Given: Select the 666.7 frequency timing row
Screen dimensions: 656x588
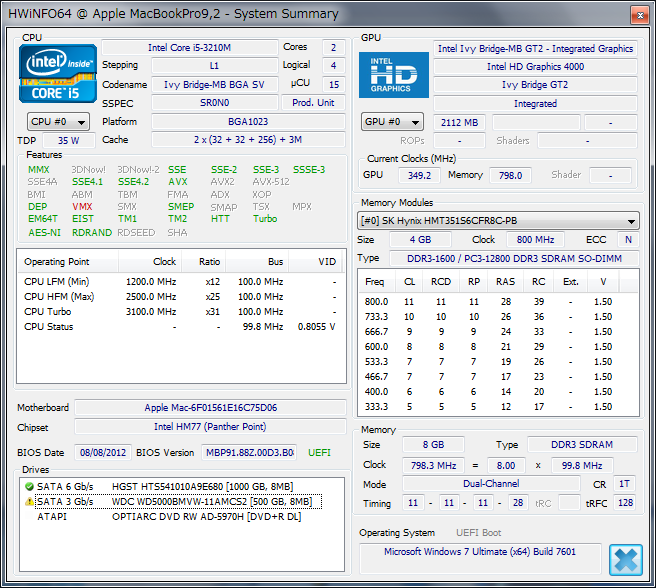Looking at the screenshot, I should 498,332.
